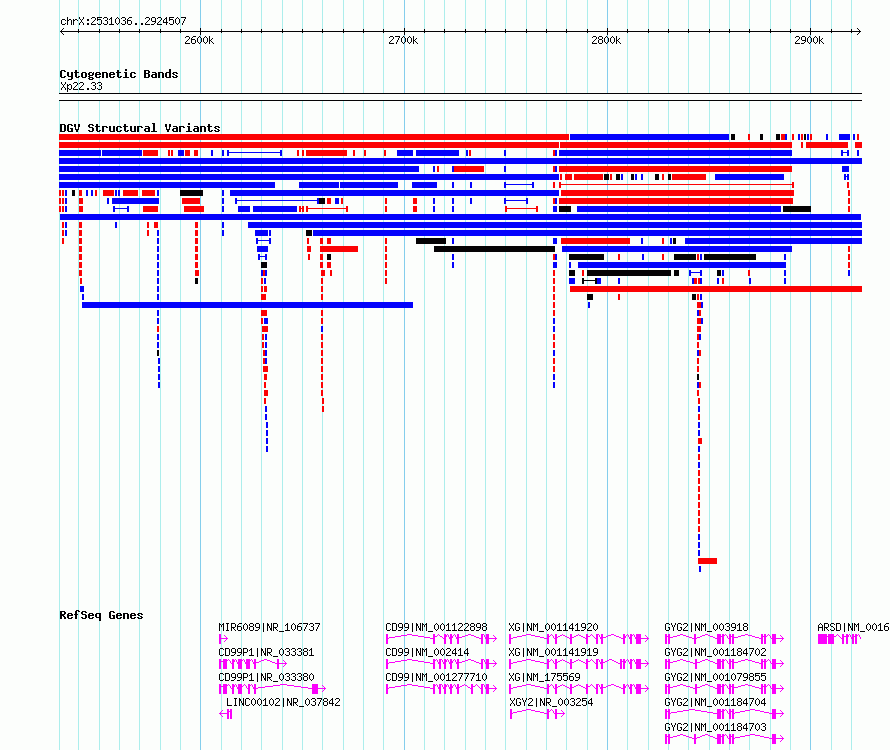The image size is (890, 750).
Task: Open the LINC00102|NR_037842 gene label
Action: (283, 702)
